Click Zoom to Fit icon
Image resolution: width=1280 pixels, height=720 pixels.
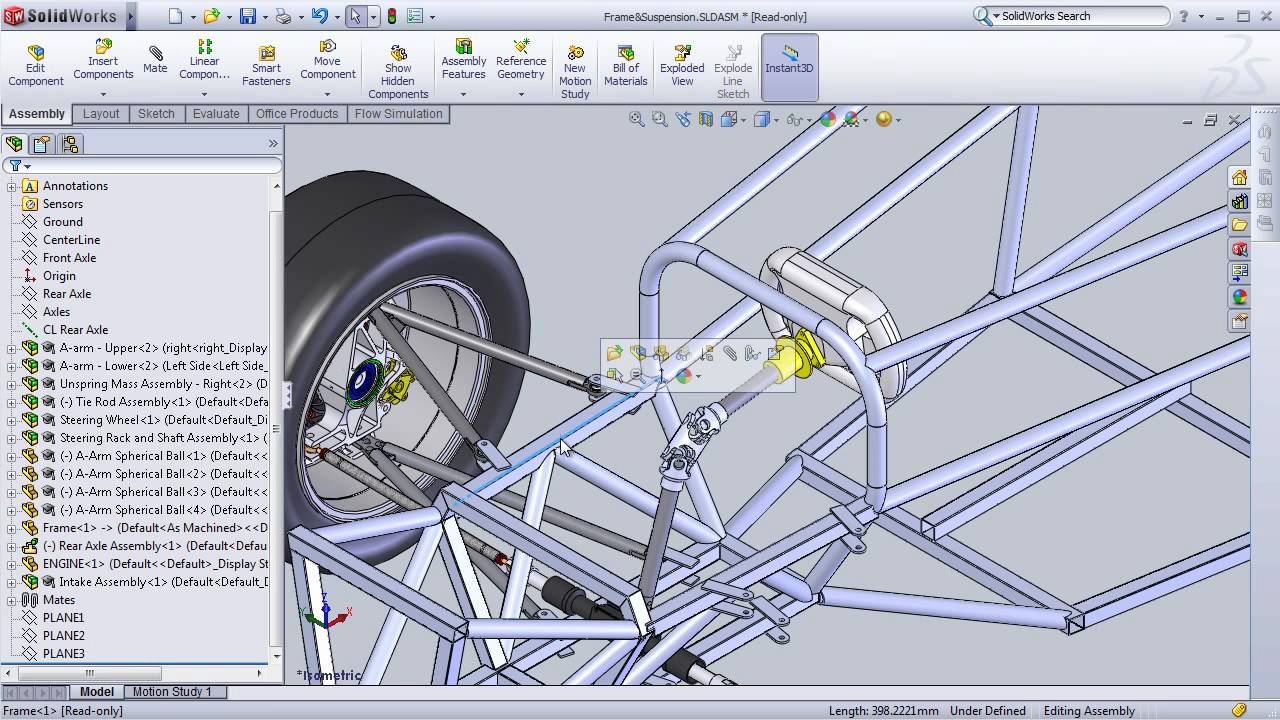coord(636,119)
